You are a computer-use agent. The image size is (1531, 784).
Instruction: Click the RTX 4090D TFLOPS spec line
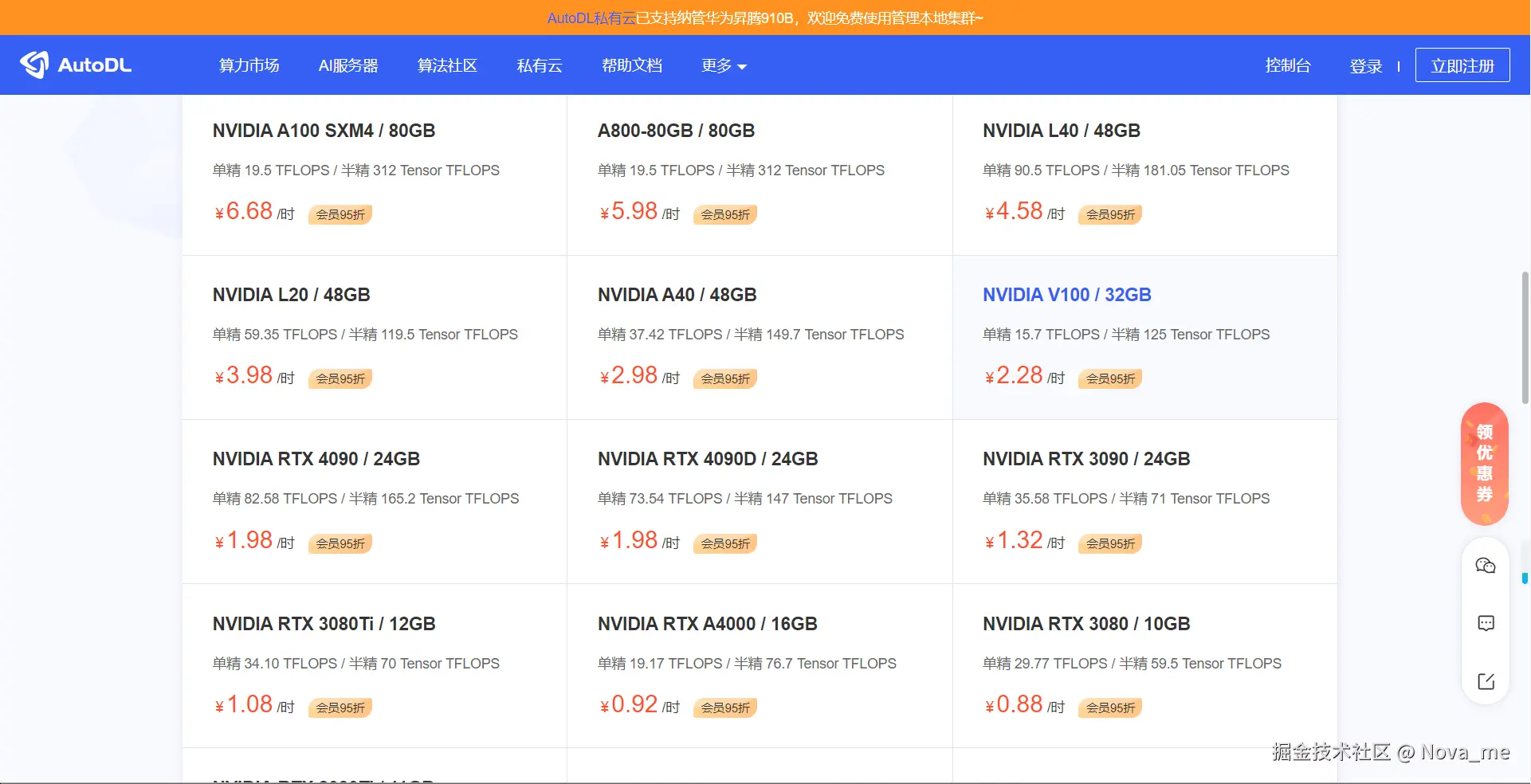745,499
